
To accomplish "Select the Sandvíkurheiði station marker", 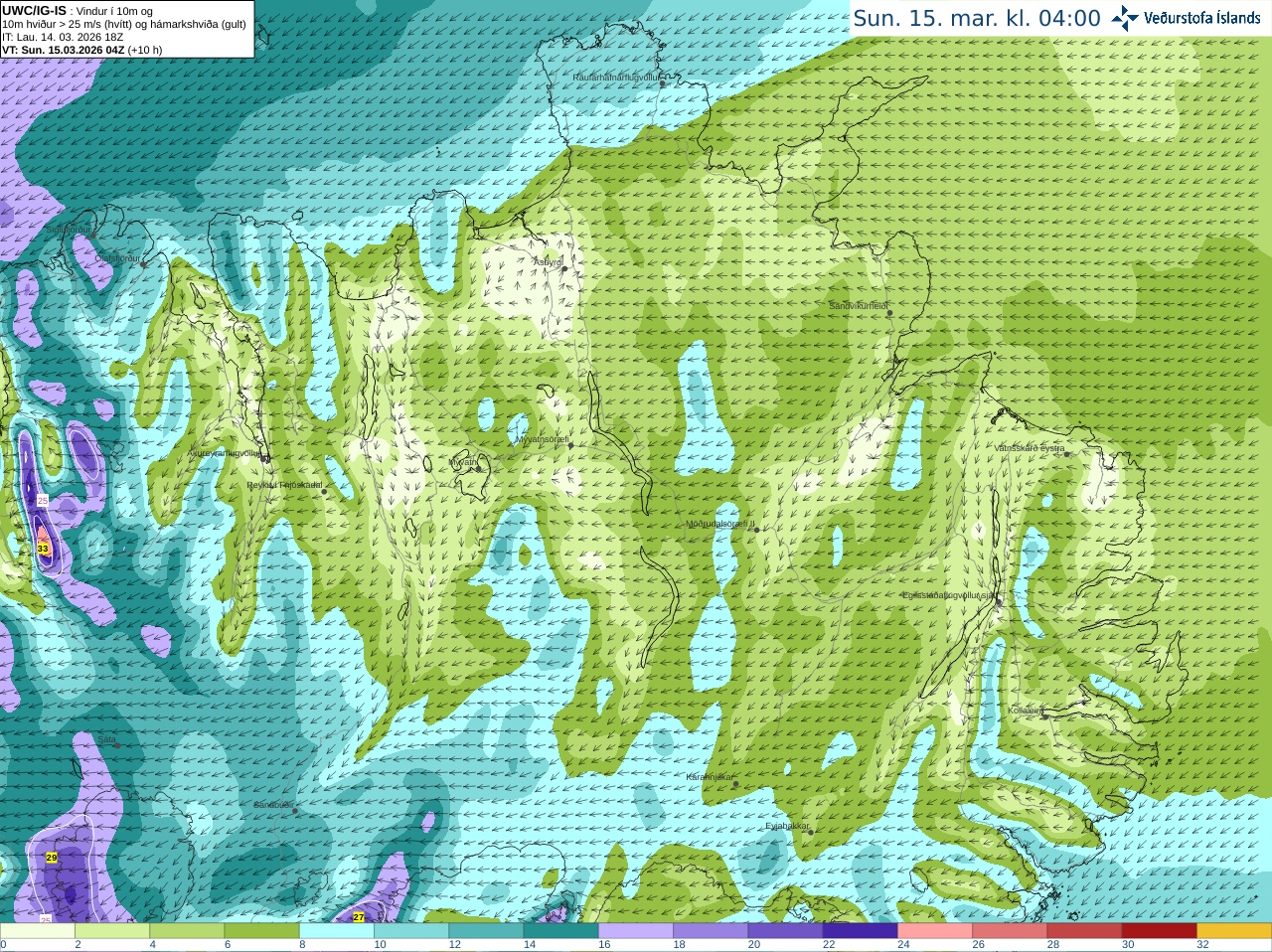I will 889,313.
